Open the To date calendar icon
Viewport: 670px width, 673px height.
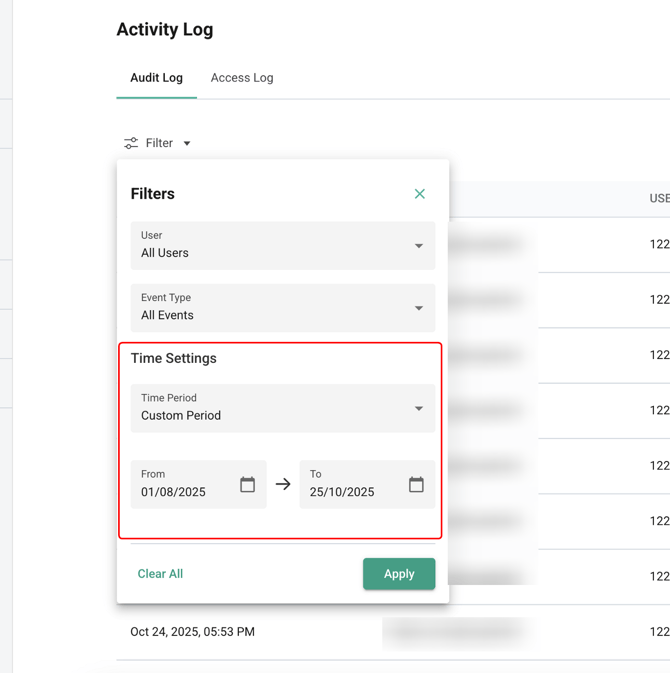416,485
